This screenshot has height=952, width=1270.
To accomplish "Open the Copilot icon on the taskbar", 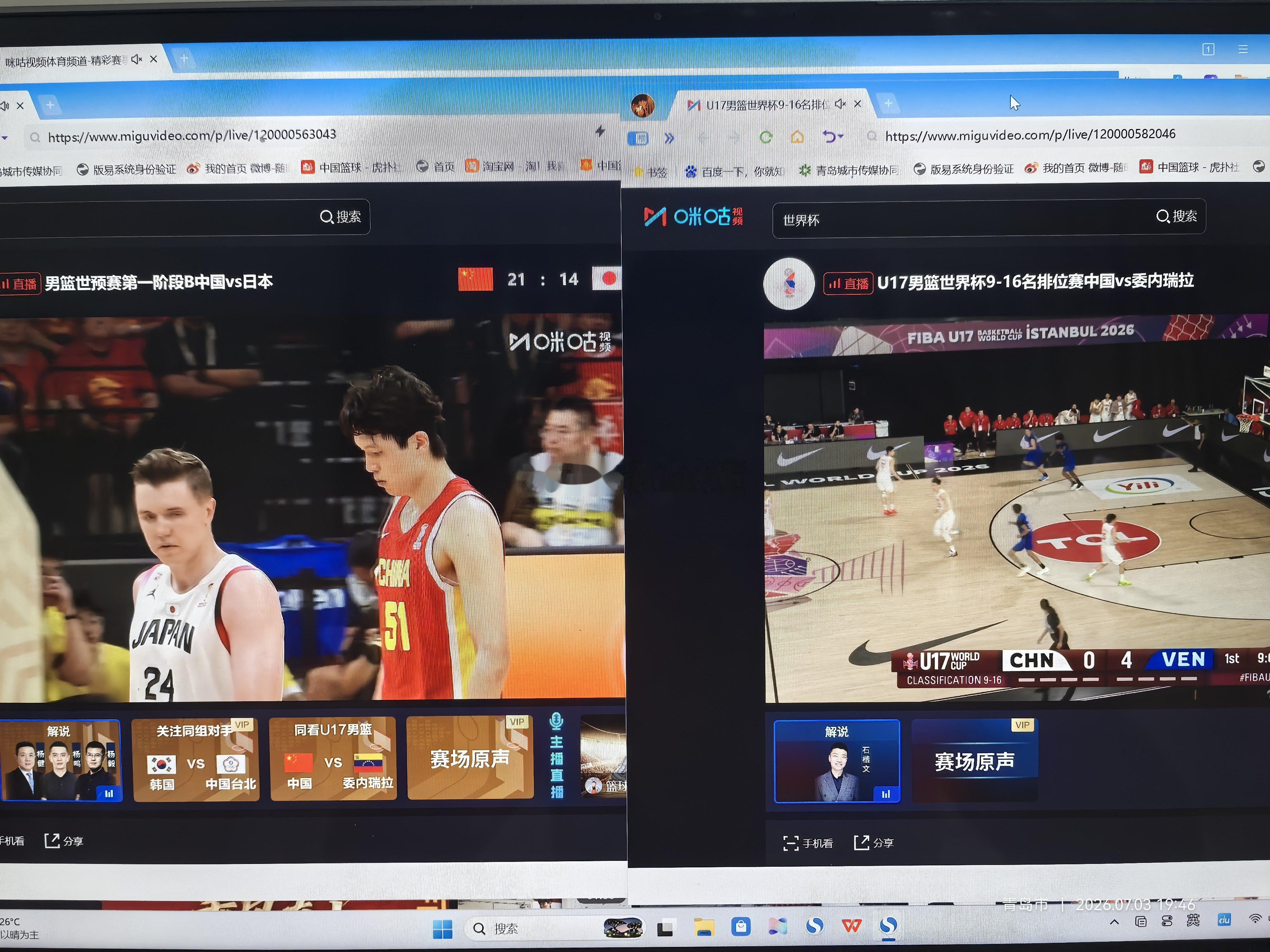I will pyautogui.click(x=777, y=926).
